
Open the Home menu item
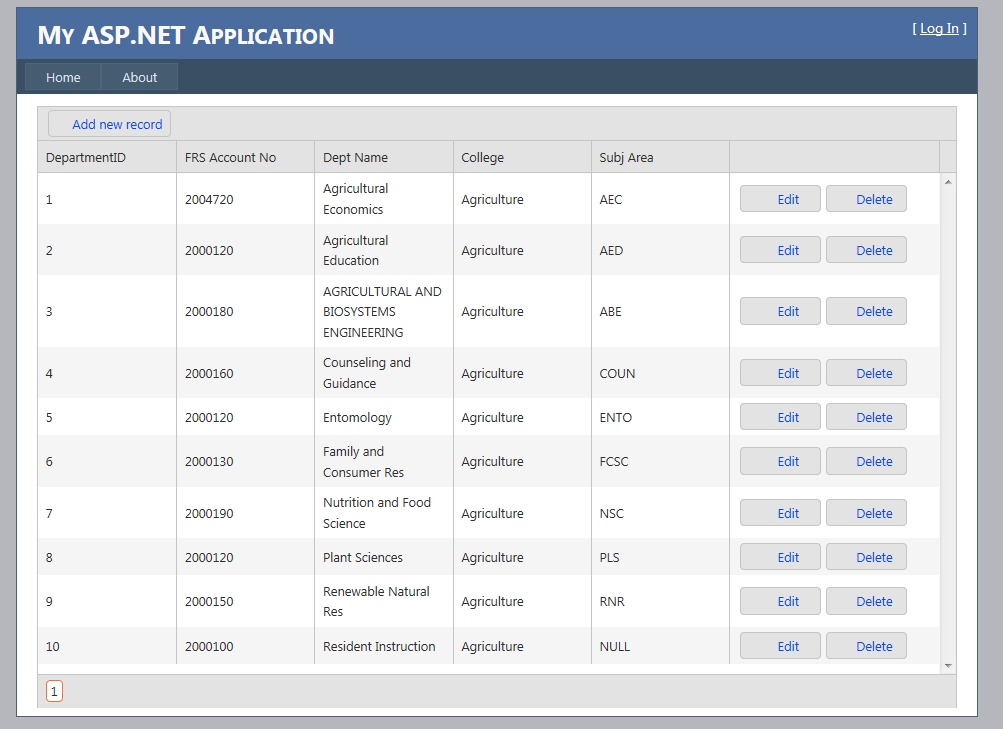point(63,77)
